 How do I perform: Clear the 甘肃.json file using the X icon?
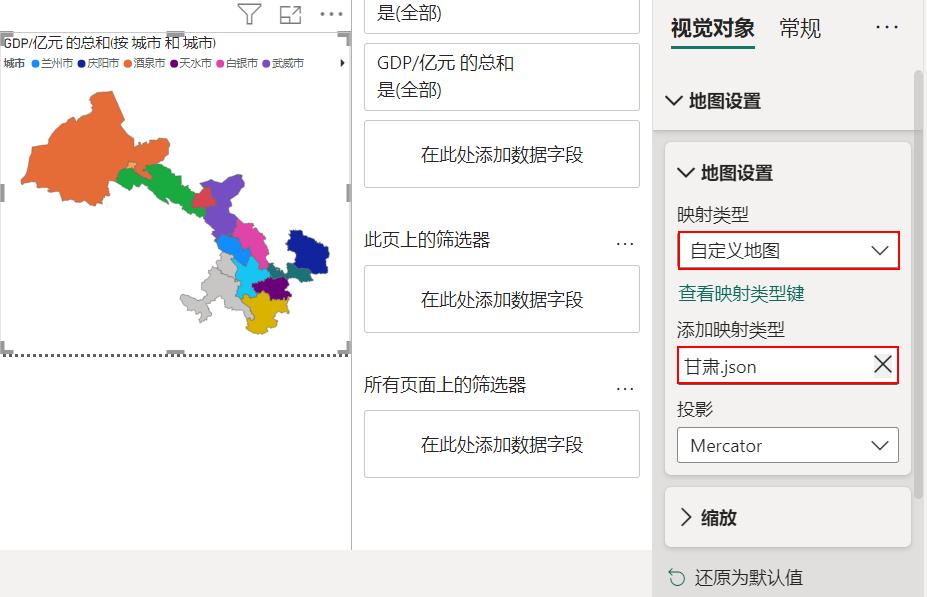[x=883, y=365]
